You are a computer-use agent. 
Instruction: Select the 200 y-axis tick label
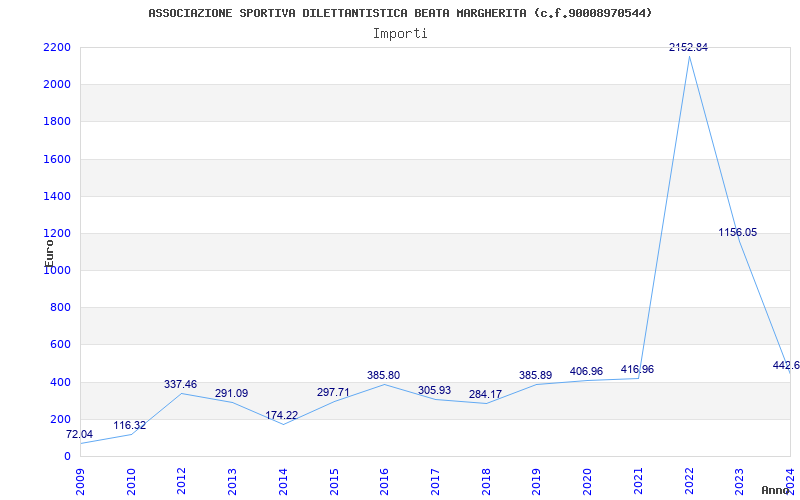60,419
